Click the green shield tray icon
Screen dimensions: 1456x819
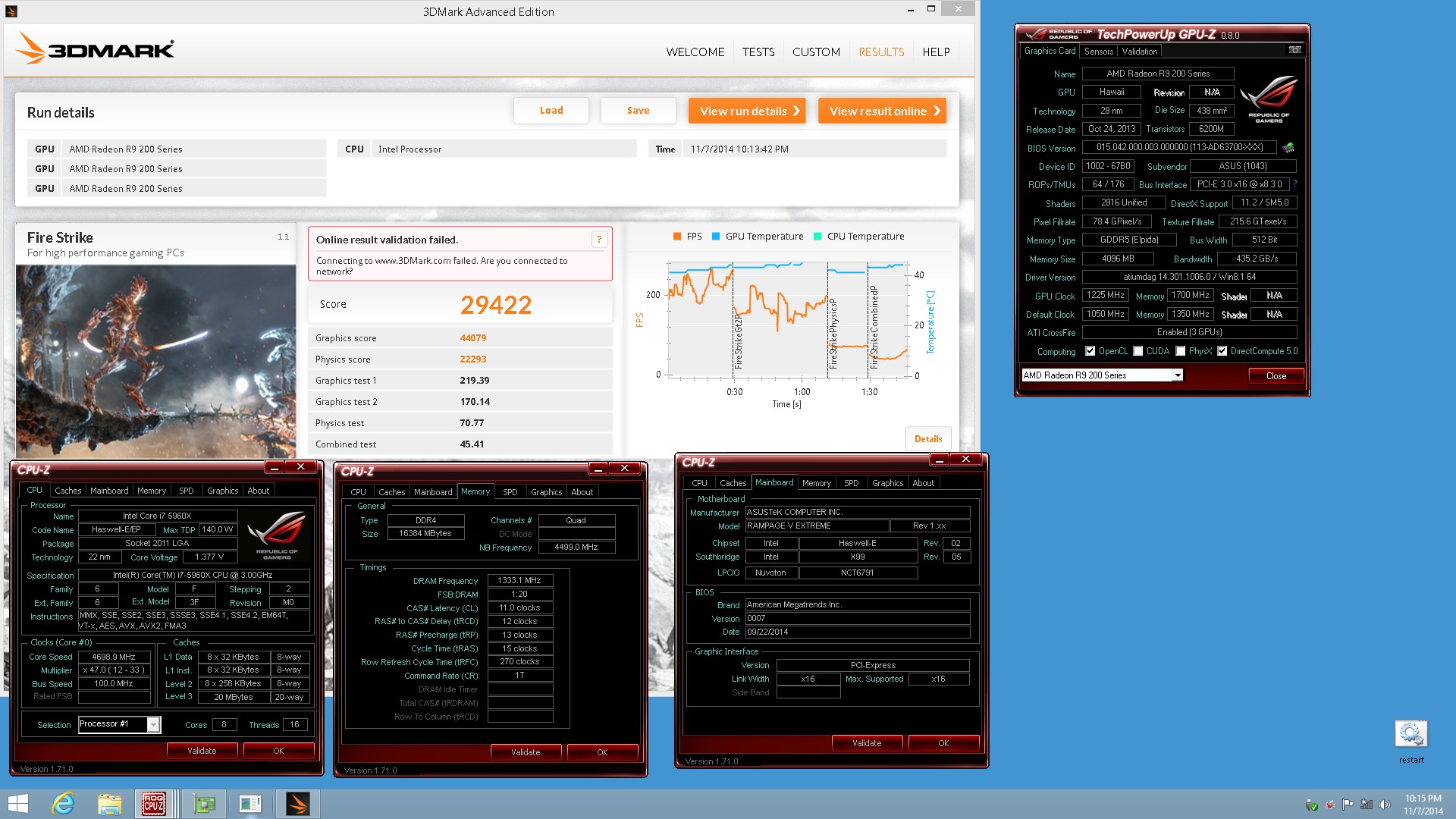[1311, 805]
